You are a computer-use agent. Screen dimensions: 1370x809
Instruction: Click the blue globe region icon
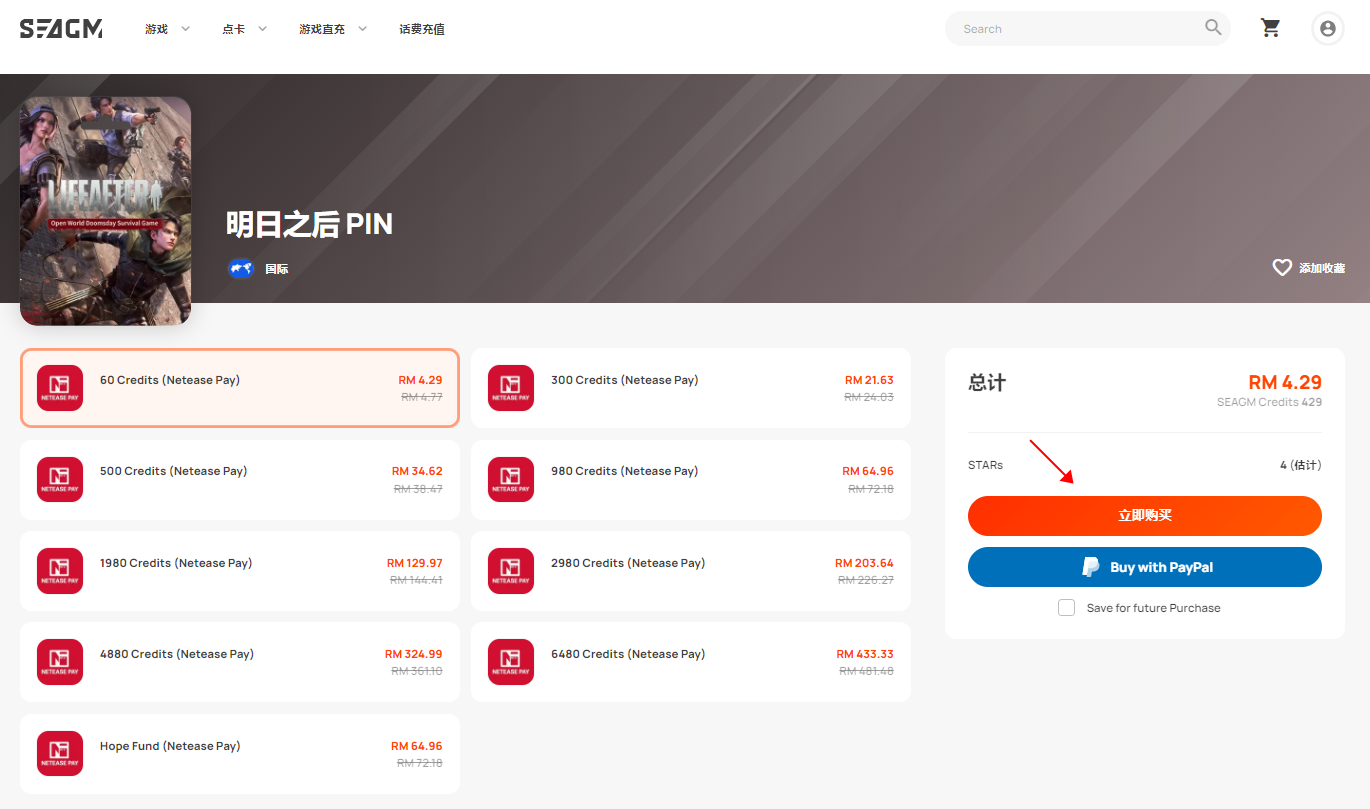tap(241, 268)
